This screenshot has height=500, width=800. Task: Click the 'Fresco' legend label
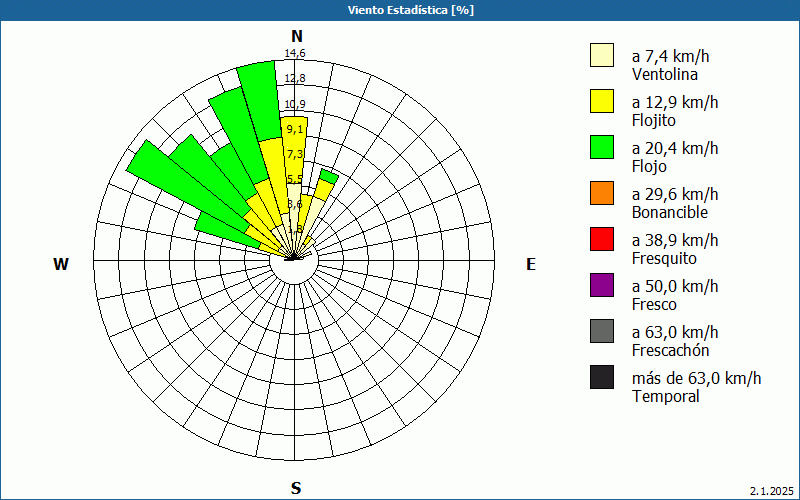655,304
